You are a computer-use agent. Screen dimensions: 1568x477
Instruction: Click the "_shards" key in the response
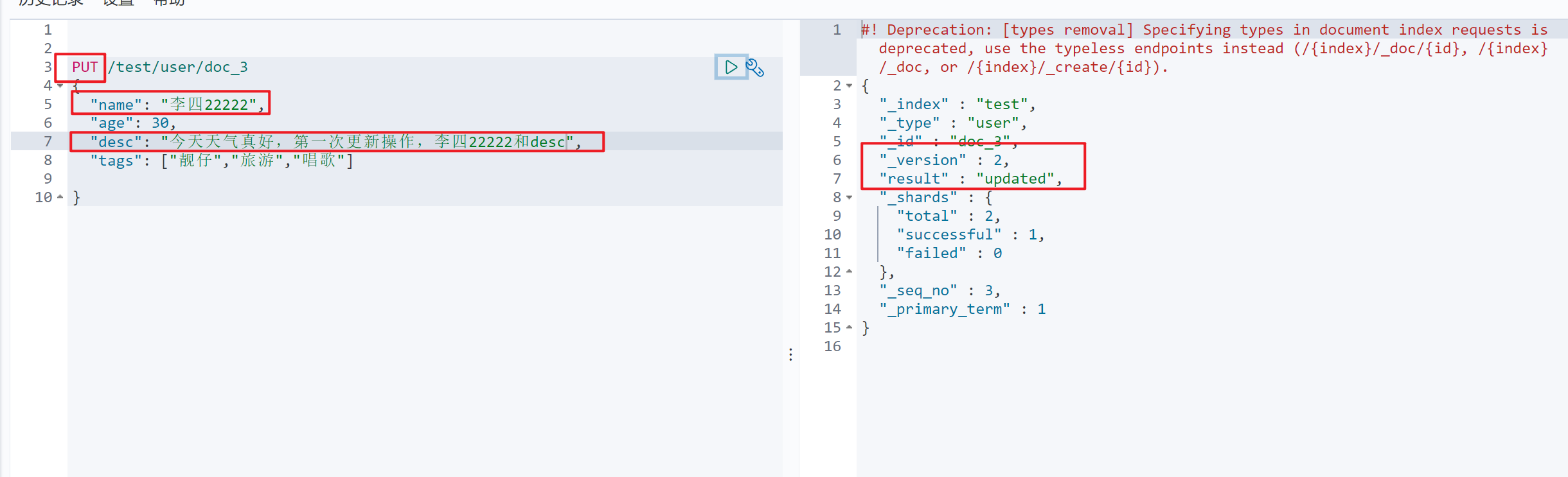point(918,197)
